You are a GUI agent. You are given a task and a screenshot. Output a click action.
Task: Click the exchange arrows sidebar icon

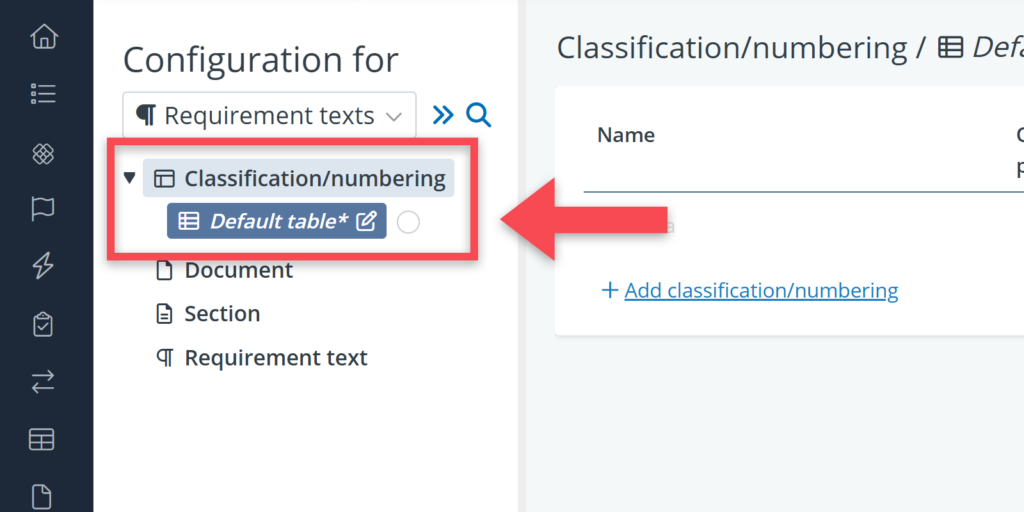tap(43, 382)
